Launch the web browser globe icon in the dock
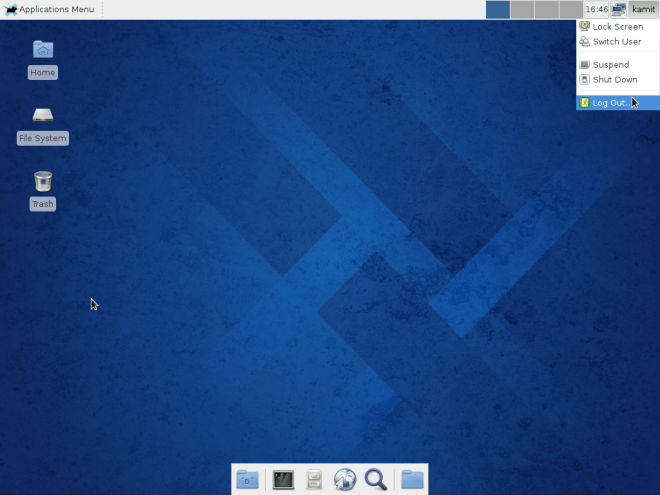This screenshot has height=495, width=660. tap(345, 479)
